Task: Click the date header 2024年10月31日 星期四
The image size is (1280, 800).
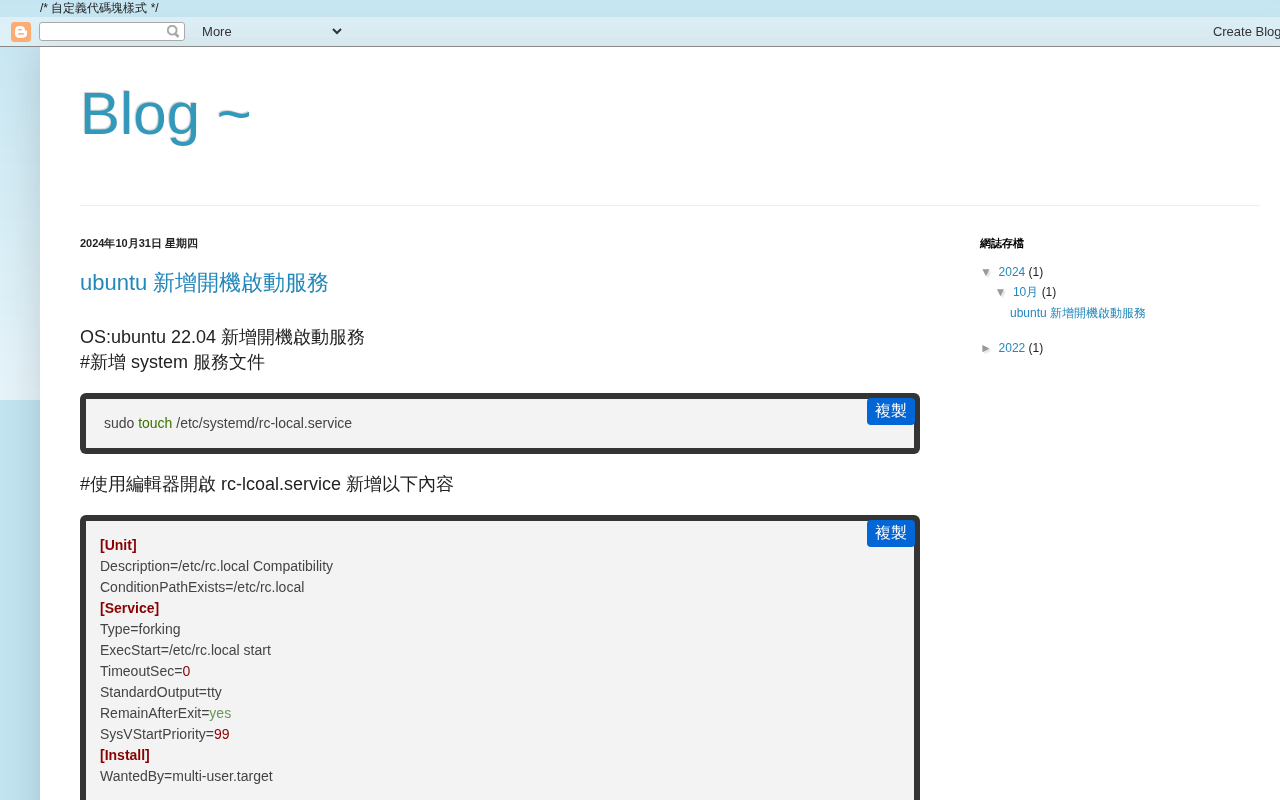Action: (x=139, y=243)
